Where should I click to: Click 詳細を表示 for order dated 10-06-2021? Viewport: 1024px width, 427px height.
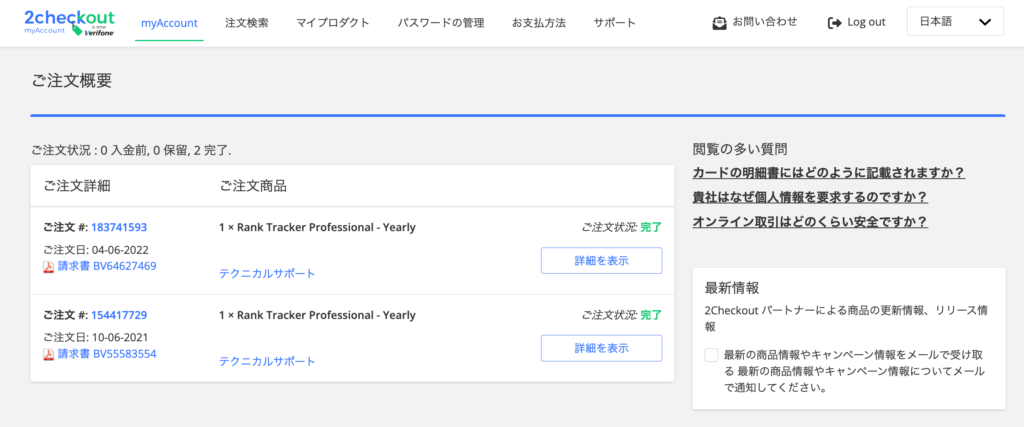601,348
